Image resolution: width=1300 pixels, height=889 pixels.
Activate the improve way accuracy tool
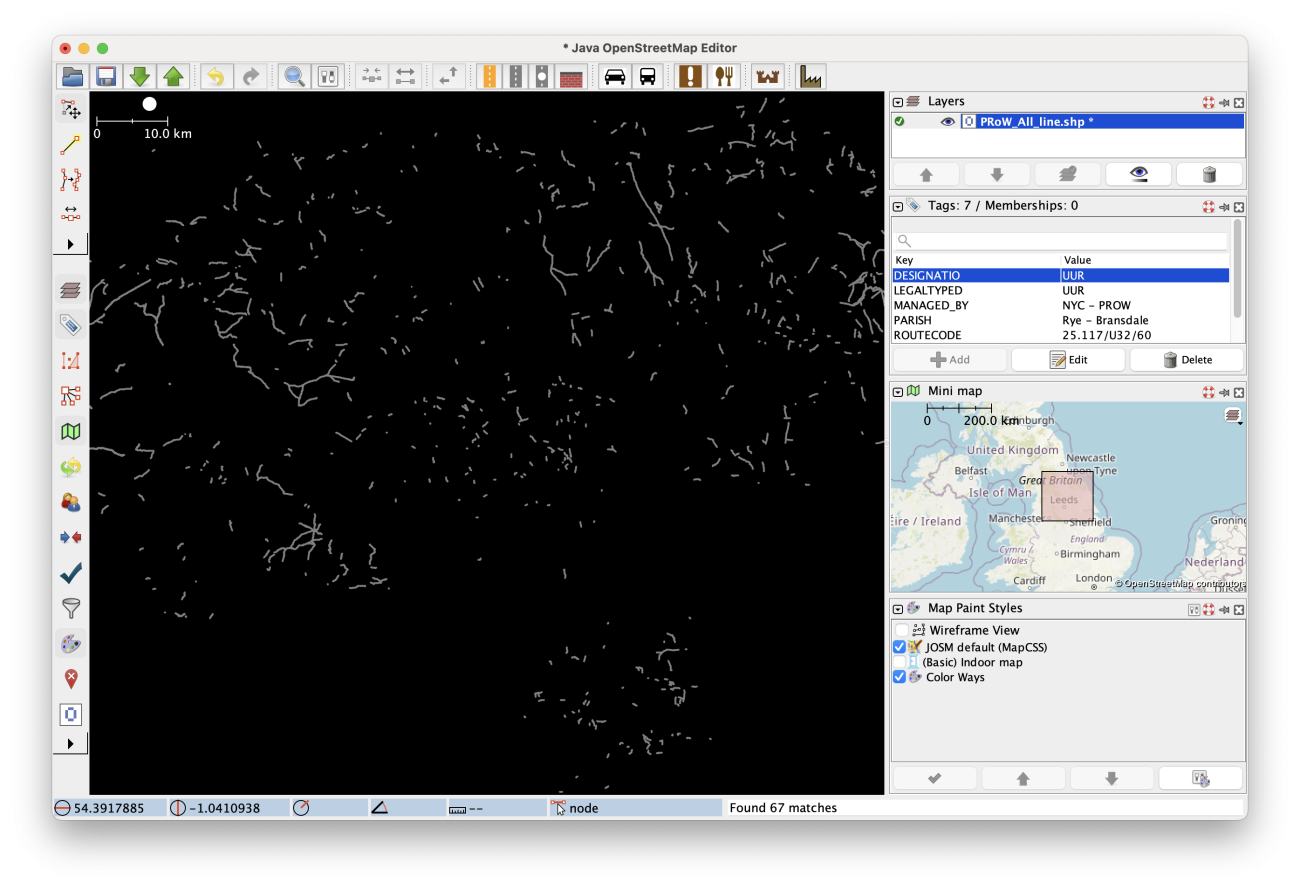[x=70, y=180]
